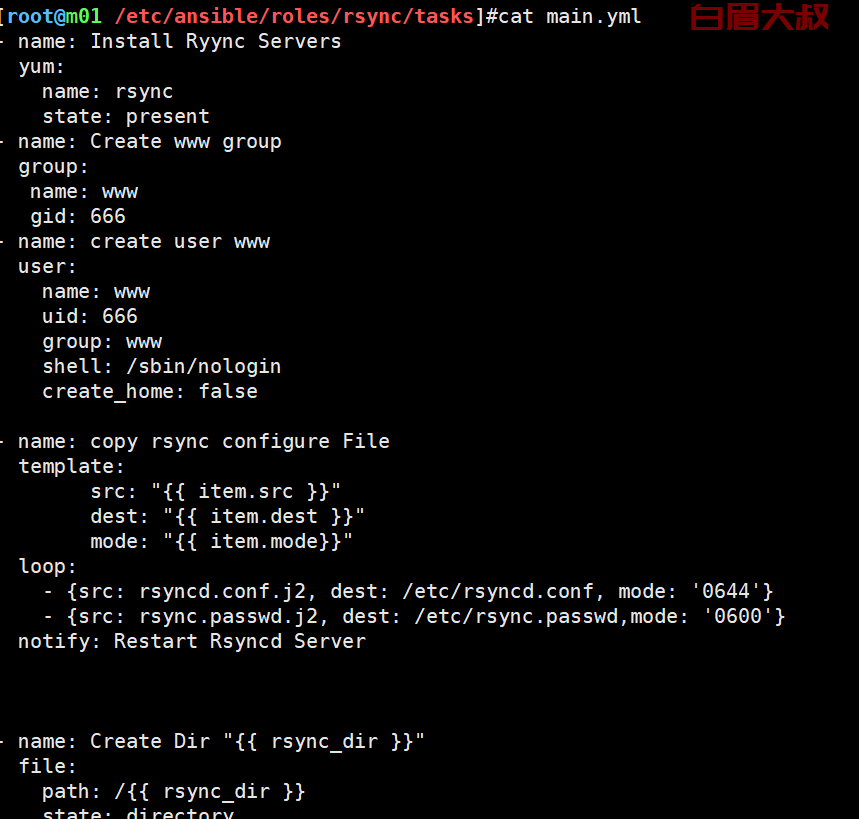This screenshot has height=819, width=859.
Task: Click the rsyncd.conf.j2 loop entry
Action: tap(408, 591)
